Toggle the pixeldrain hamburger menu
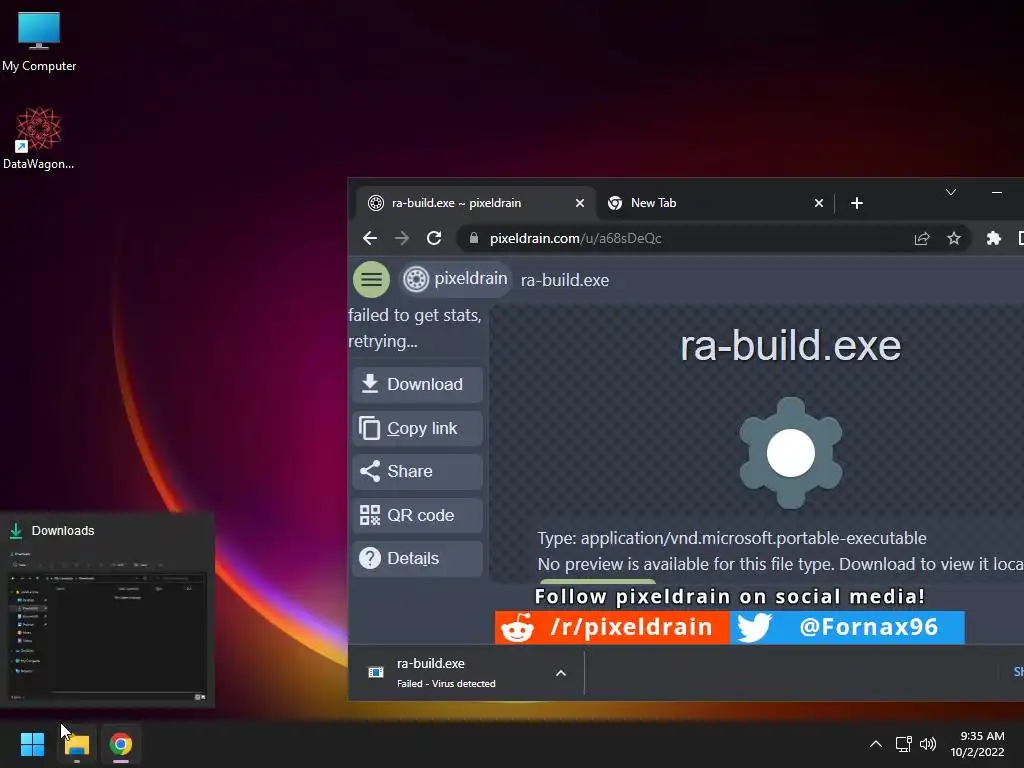The image size is (1024, 768). coord(372,280)
